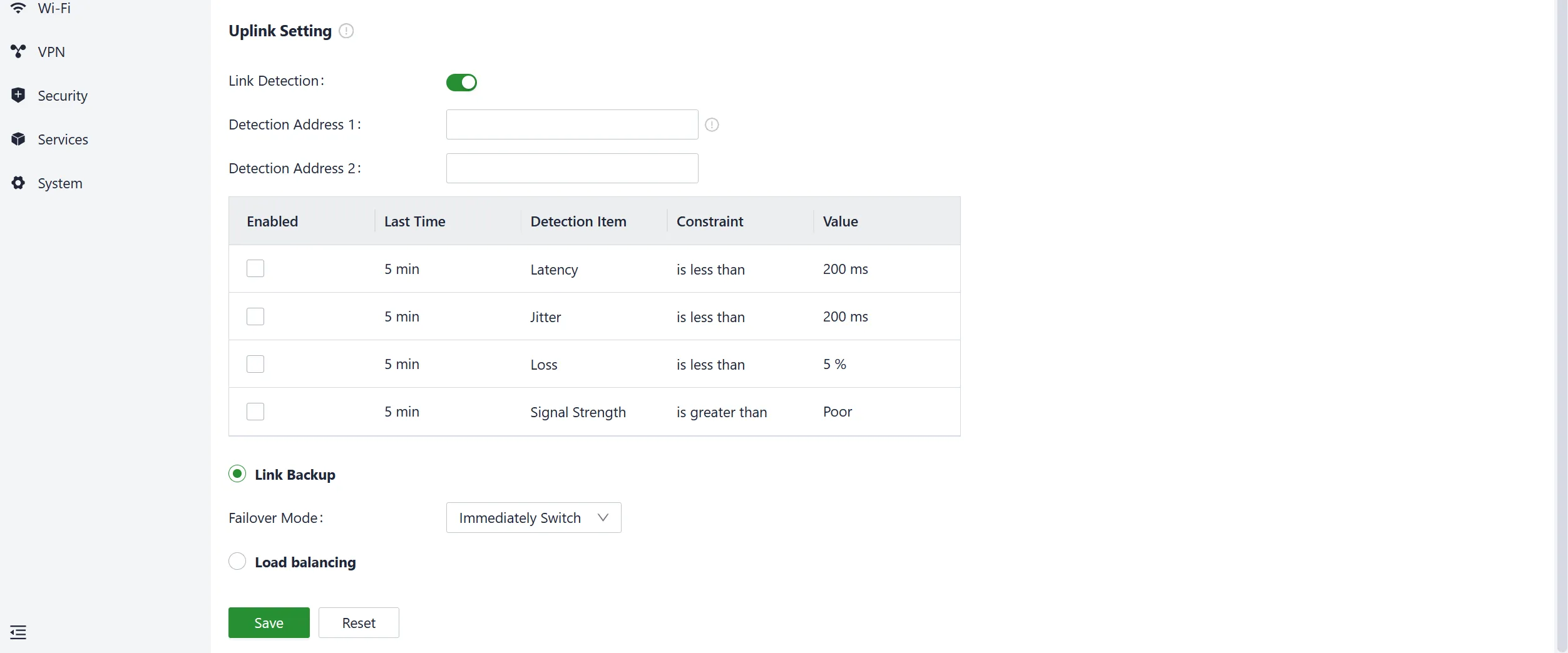Image resolution: width=1568 pixels, height=653 pixels.
Task: Click the Reset button
Action: pos(359,623)
